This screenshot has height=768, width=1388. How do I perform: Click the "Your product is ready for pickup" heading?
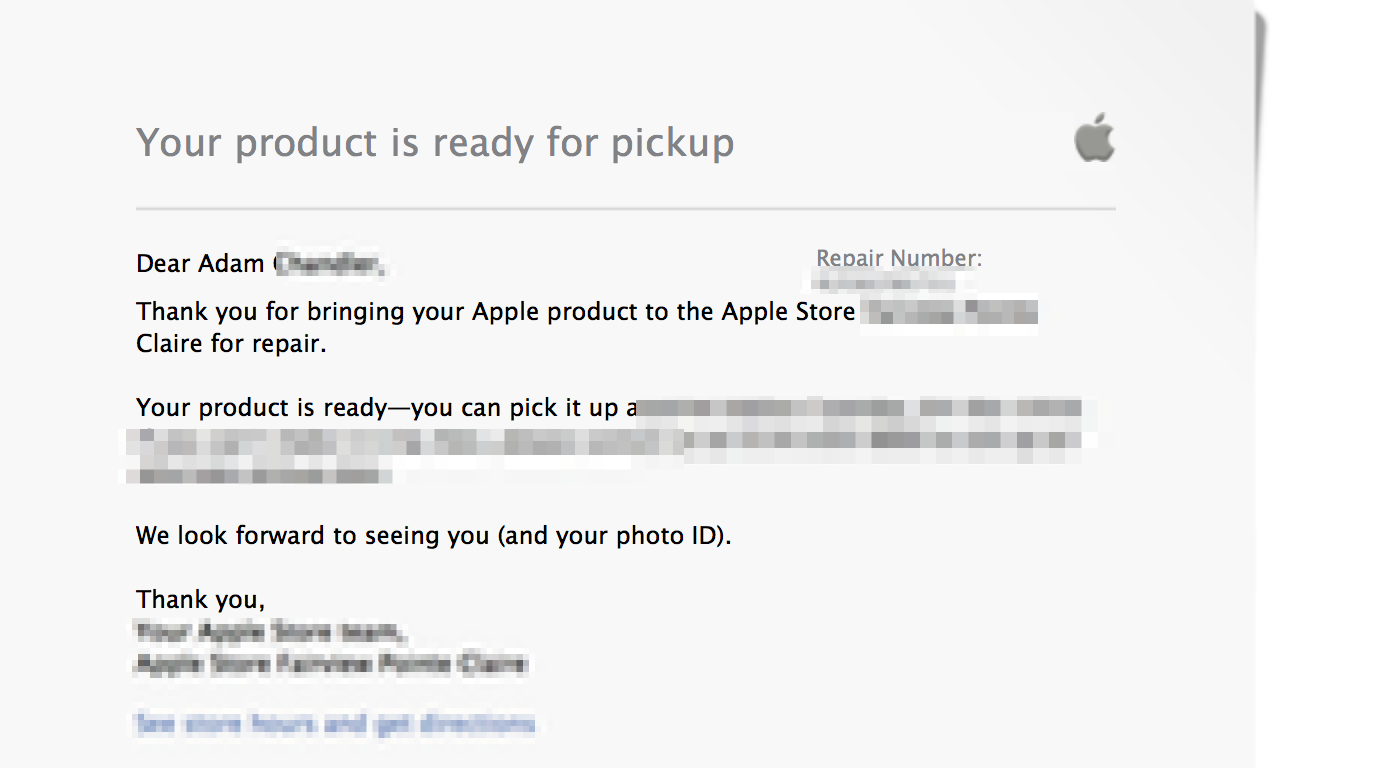pyautogui.click(x=435, y=143)
